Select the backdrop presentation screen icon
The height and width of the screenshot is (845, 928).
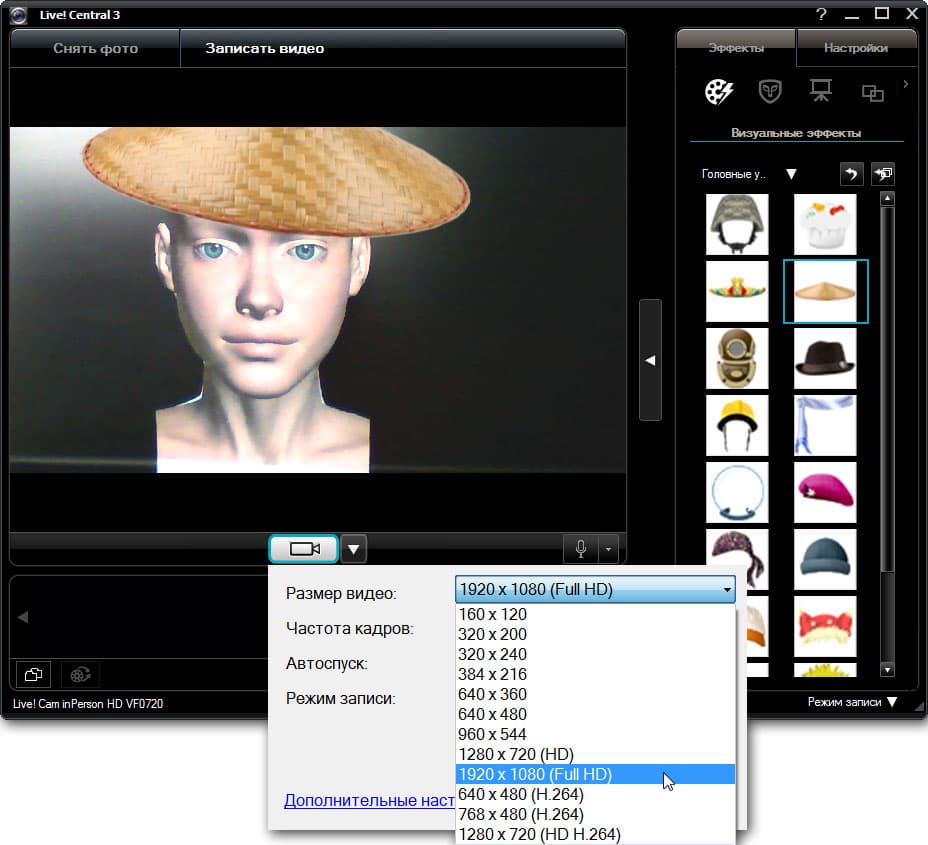click(821, 92)
